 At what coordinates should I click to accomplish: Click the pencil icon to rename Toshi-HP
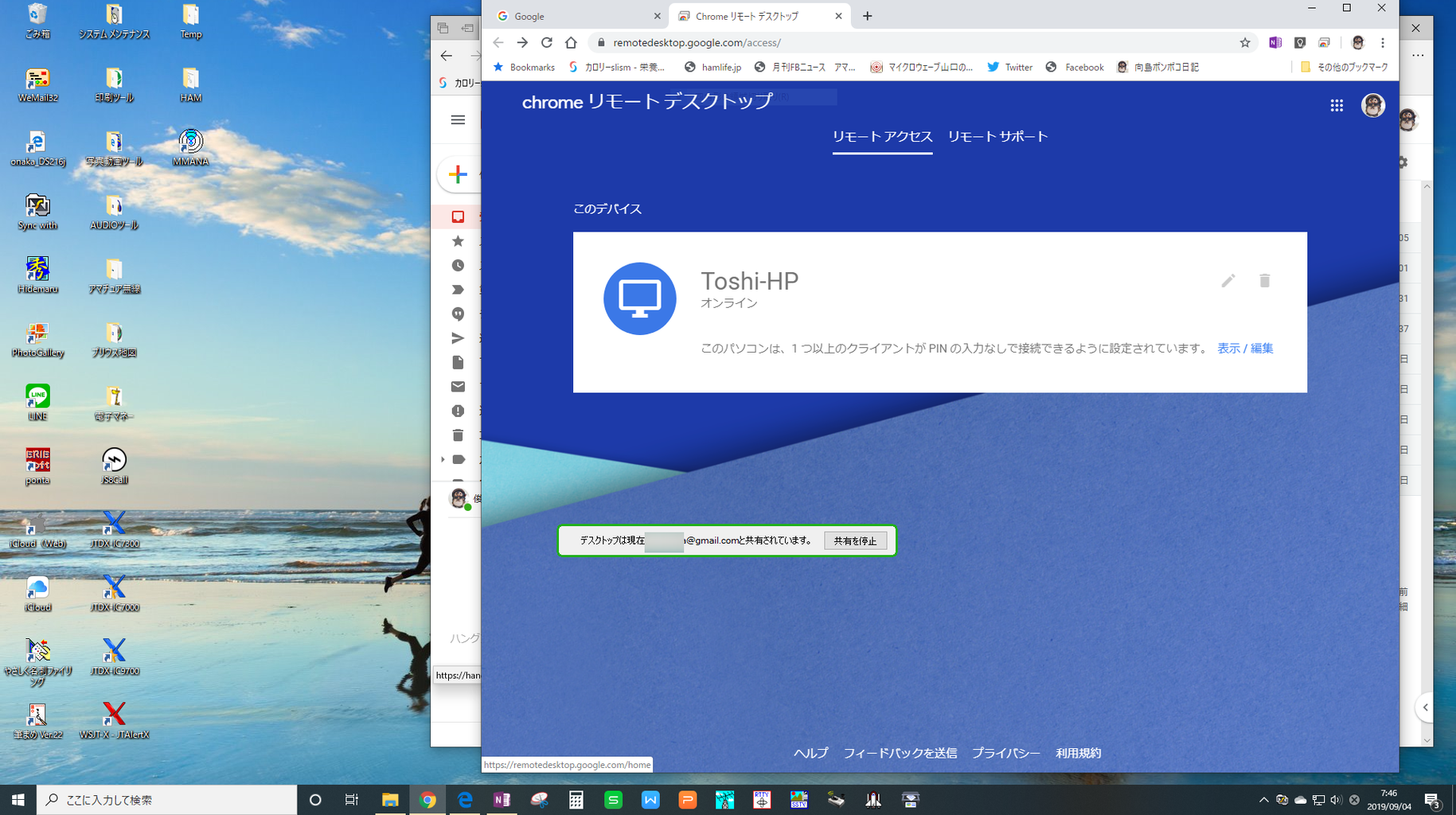(x=1228, y=280)
